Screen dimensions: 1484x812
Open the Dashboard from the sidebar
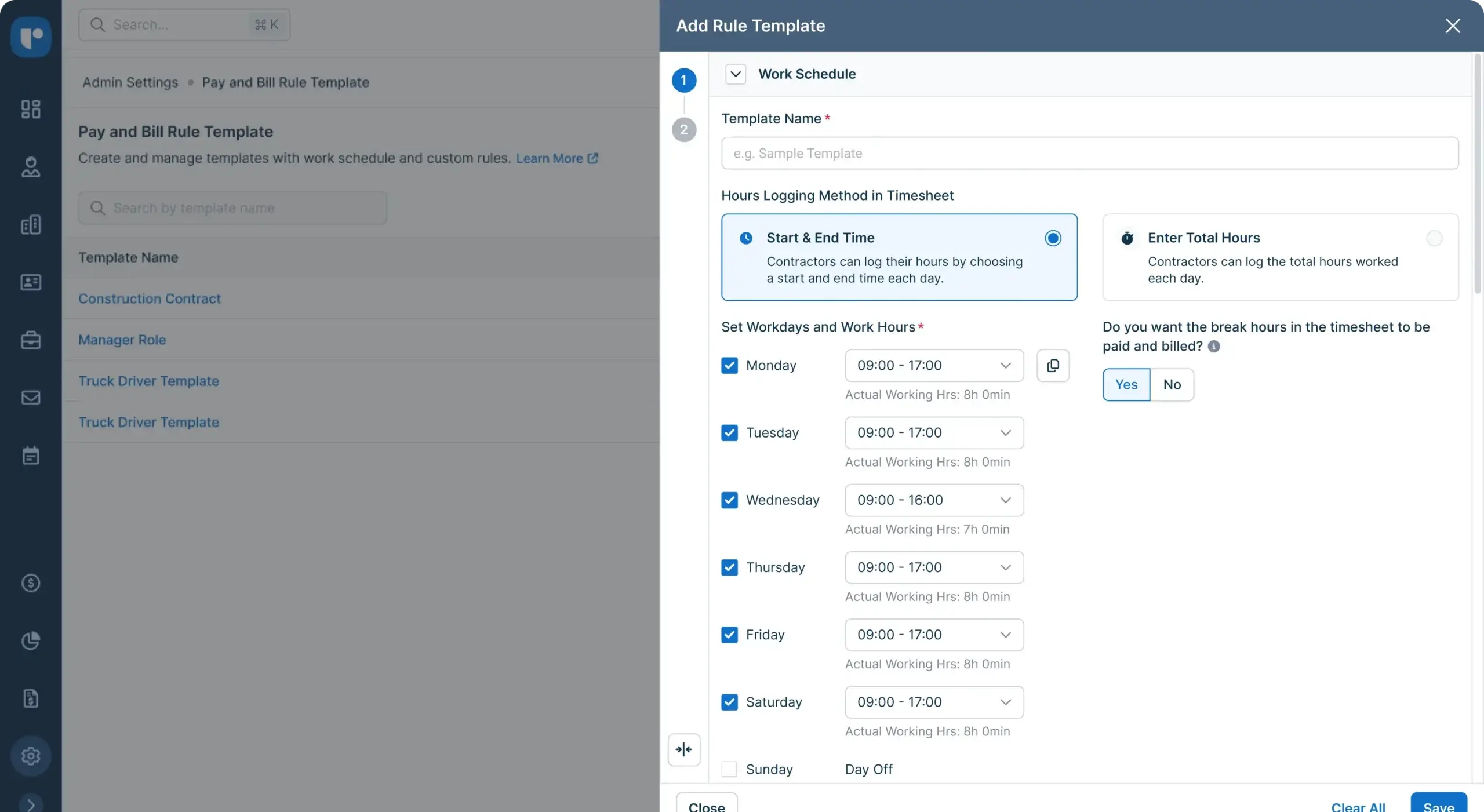pos(31,110)
